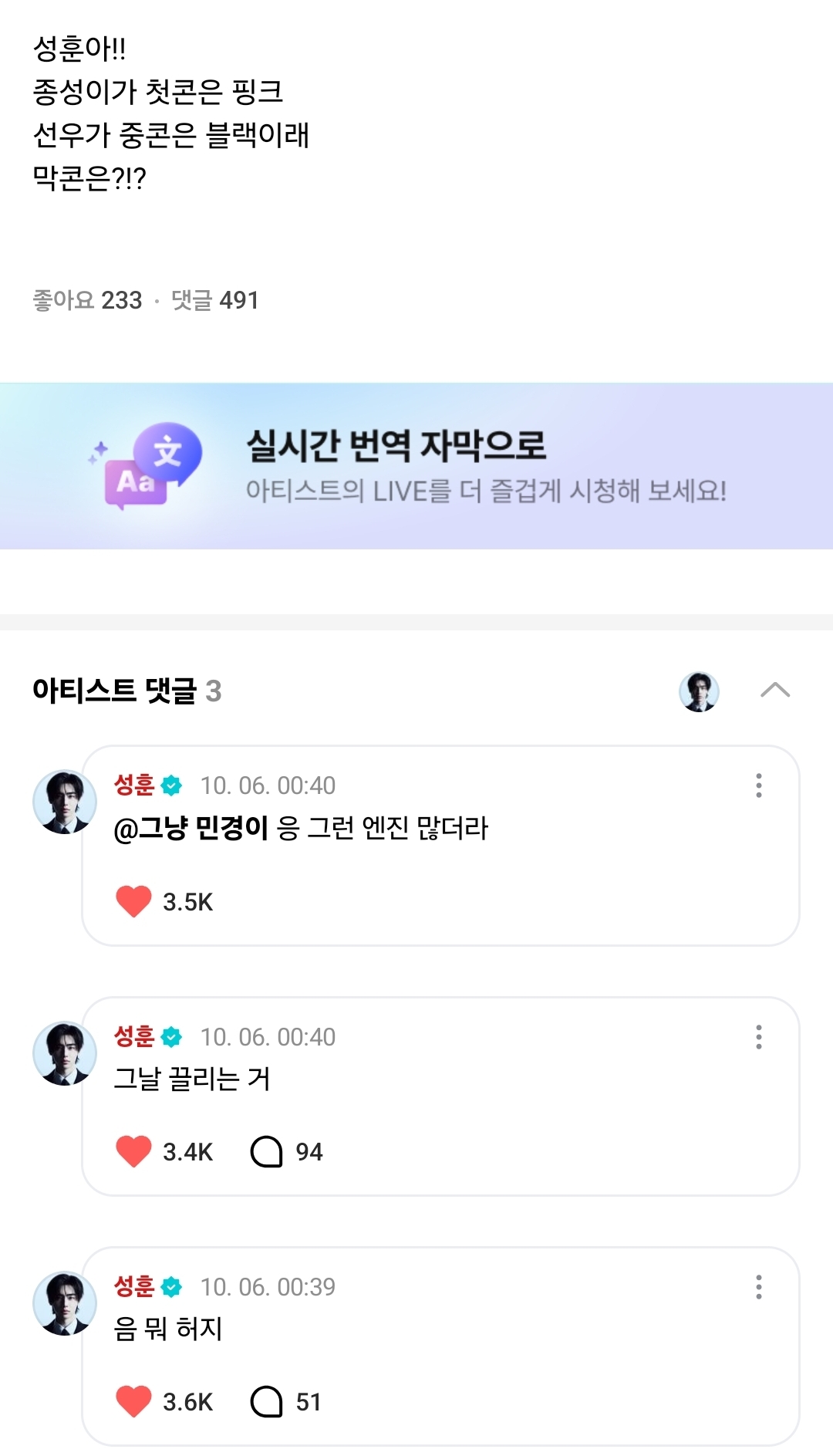Tap 성훈 username on first comment
The height and width of the screenshot is (1456, 833).
pyautogui.click(x=135, y=785)
